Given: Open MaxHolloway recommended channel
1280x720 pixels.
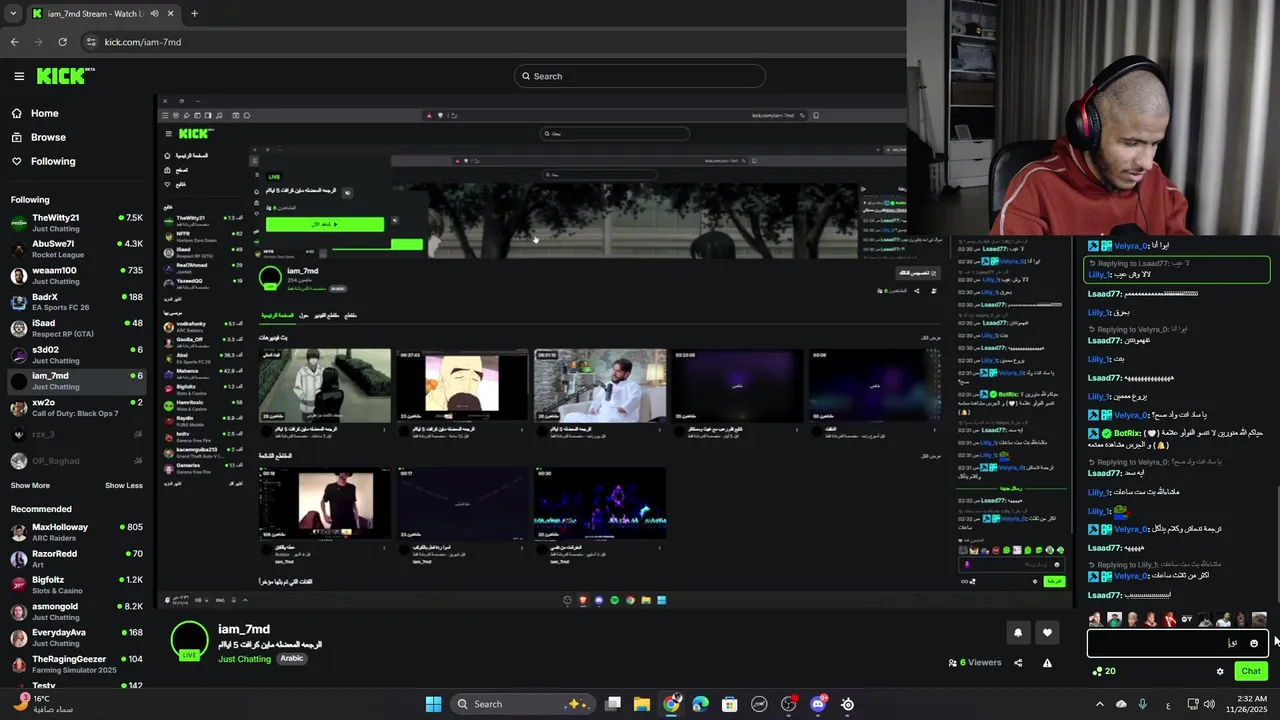Looking at the screenshot, I should (x=75, y=533).
